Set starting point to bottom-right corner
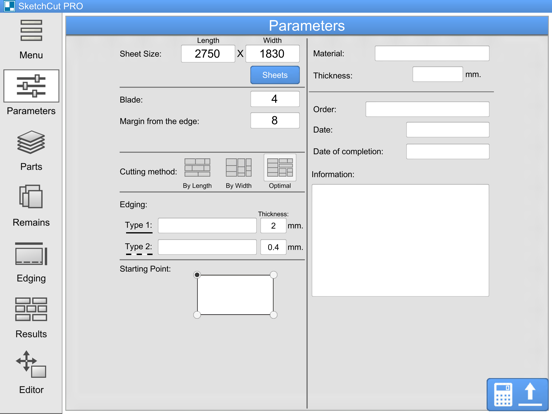This screenshot has height=414, width=552. [274, 315]
